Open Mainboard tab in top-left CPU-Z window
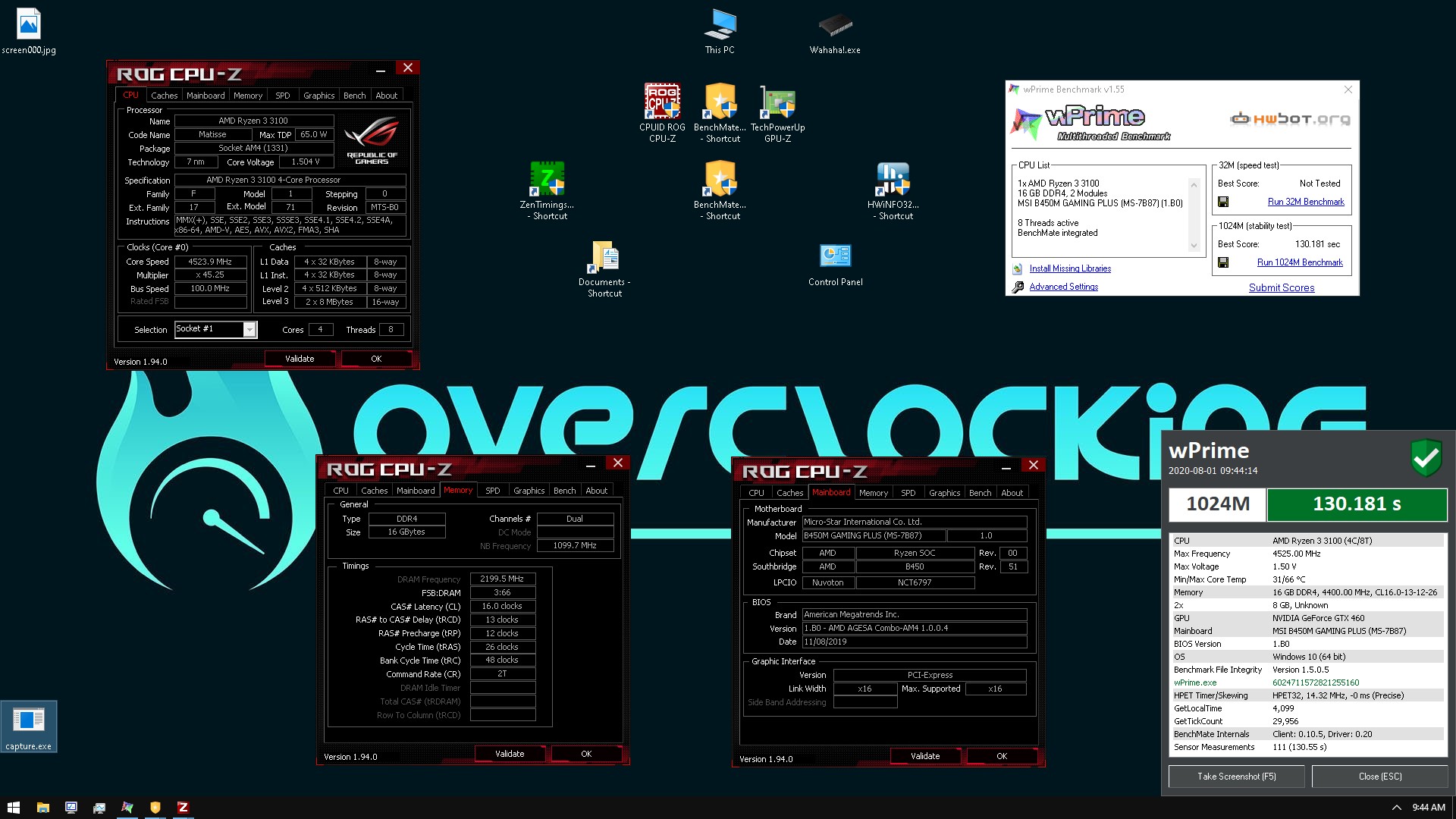1456x819 pixels. (x=206, y=96)
